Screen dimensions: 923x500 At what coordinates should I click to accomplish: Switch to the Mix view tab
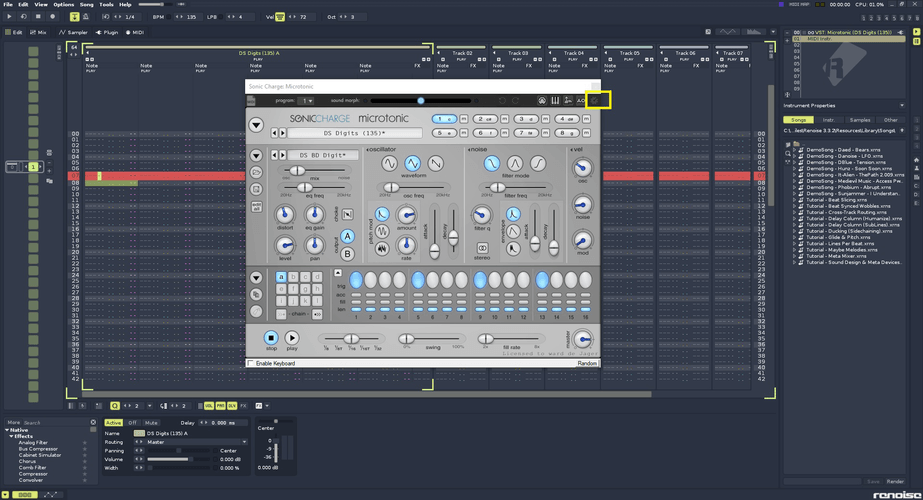(38, 32)
